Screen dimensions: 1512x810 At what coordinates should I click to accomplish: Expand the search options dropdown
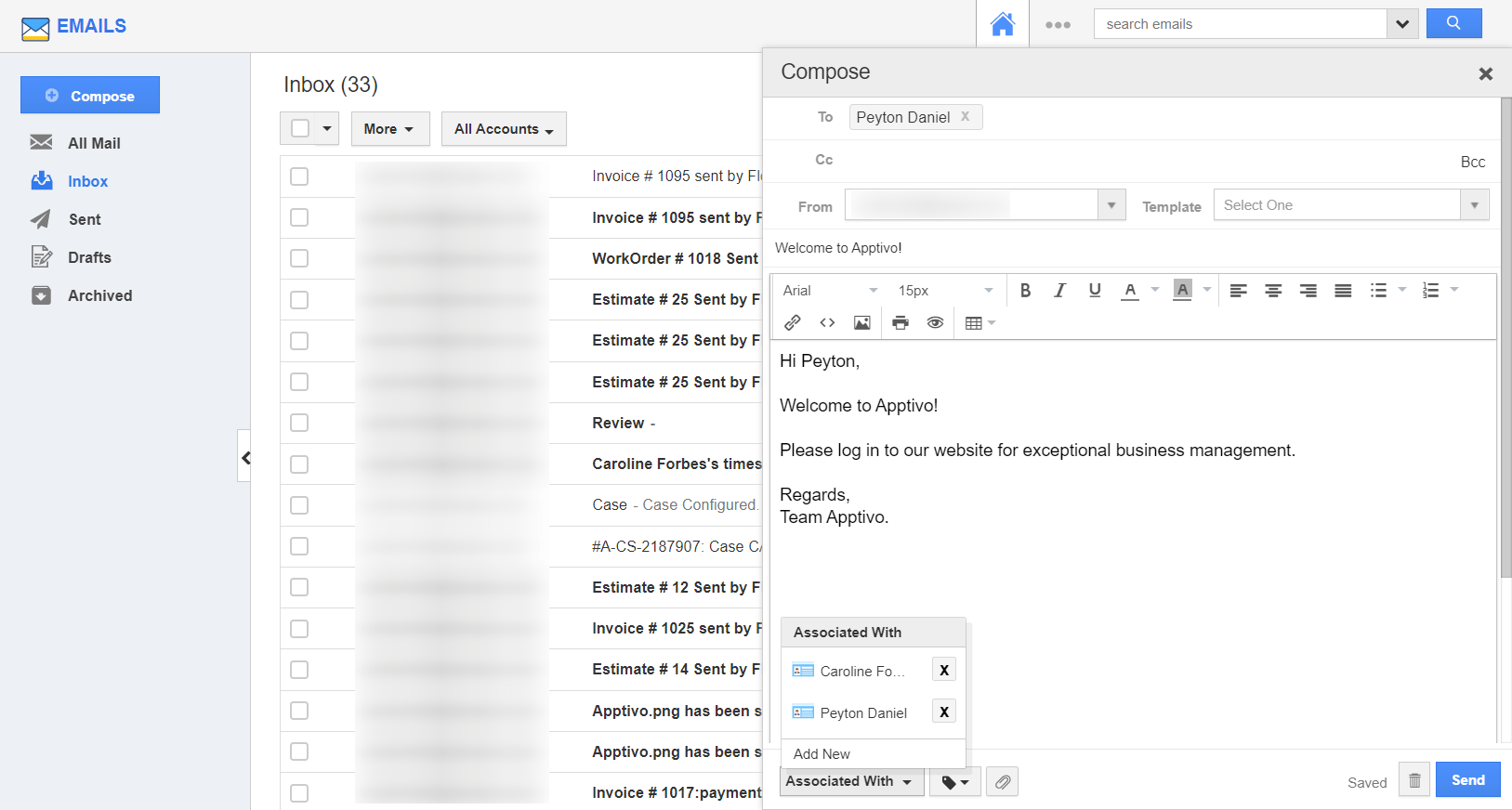[1402, 24]
